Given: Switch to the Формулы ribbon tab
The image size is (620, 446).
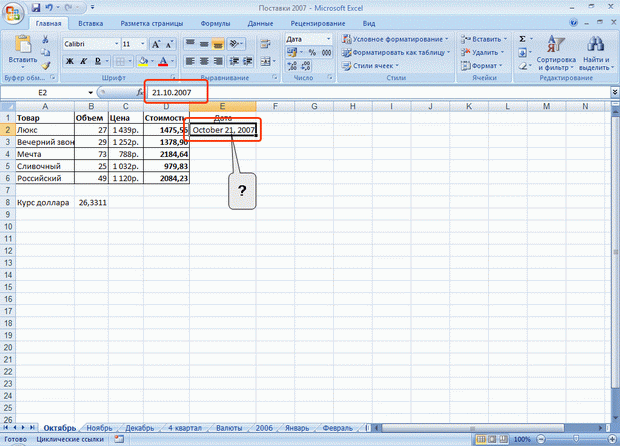Looking at the screenshot, I should point(215,24).
